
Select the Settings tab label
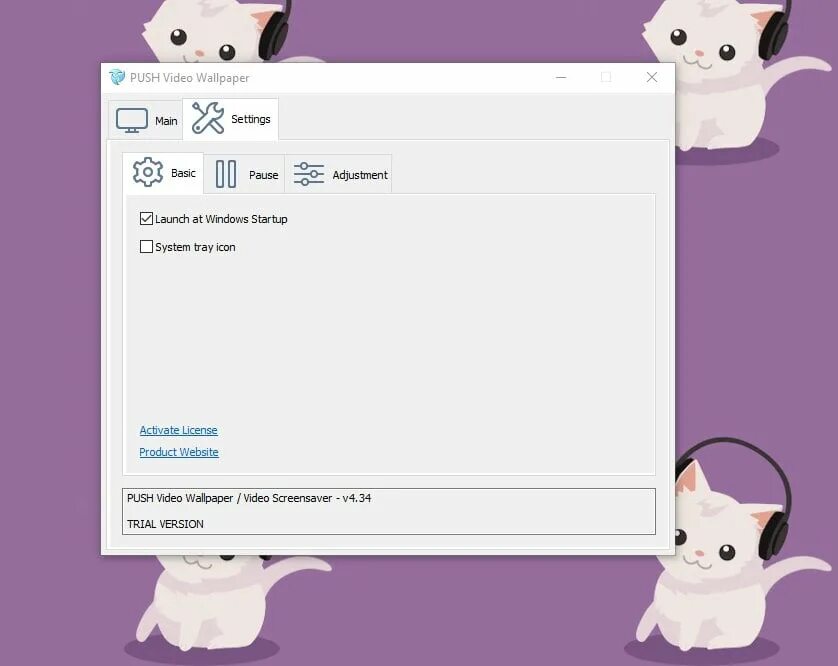pos(251,119)
